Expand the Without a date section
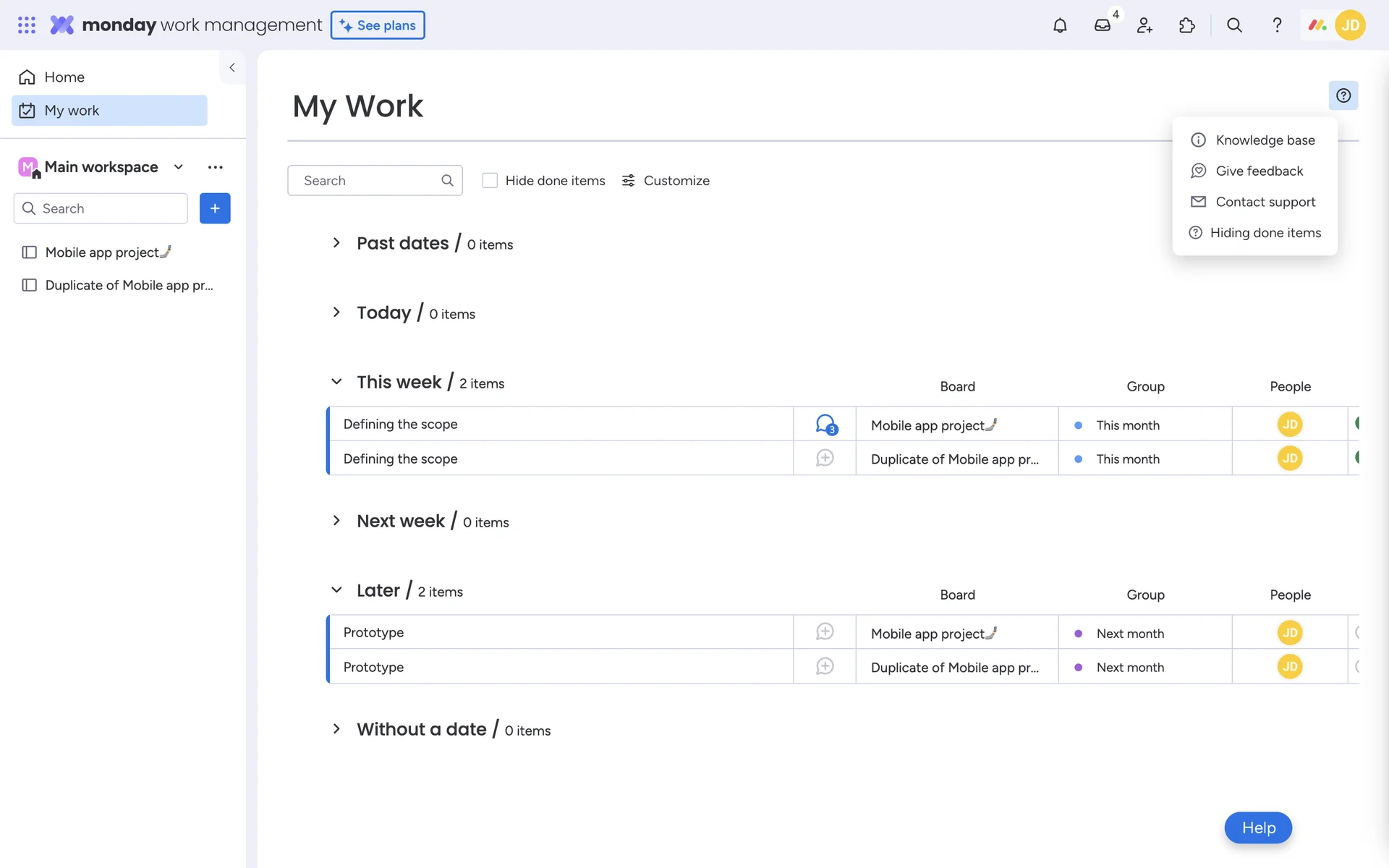Image resolution: width=1389 pixels, height=868 pixels. 336,729
